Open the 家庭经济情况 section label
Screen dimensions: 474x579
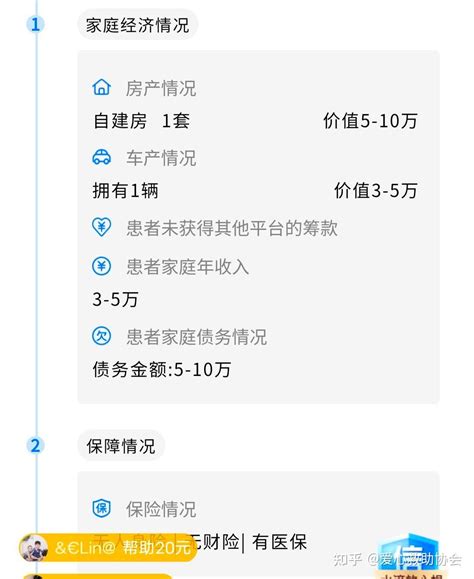[x=138, y=25]
